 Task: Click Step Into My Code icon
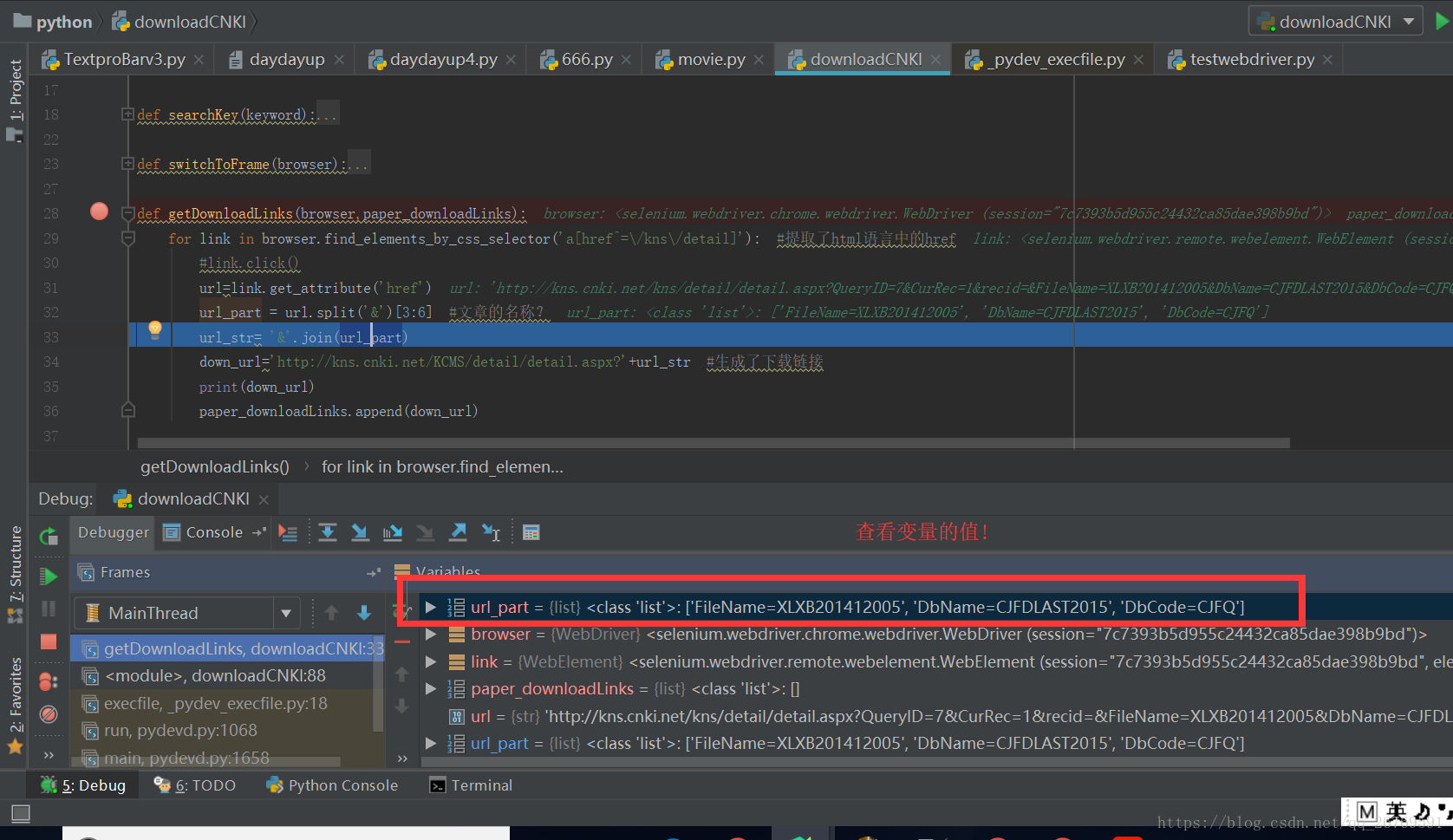(x=393, y=533)
